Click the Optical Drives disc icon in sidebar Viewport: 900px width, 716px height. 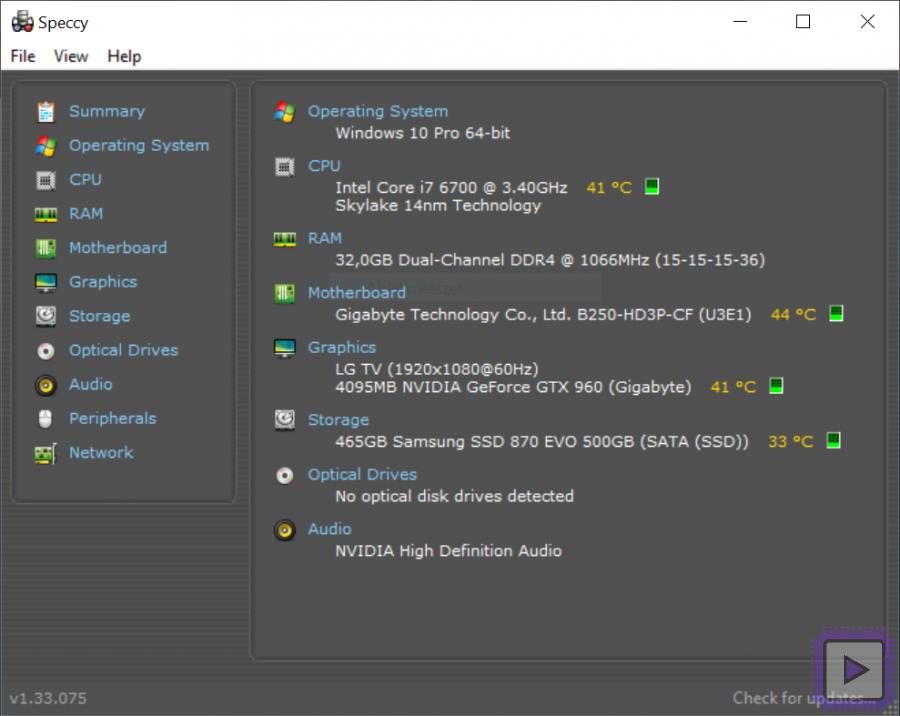[46, 351]
